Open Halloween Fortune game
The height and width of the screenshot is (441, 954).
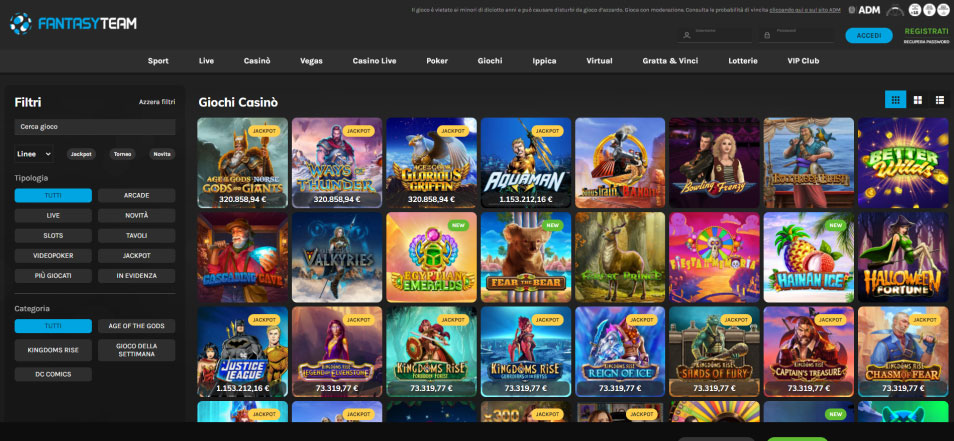click(x=903, y=257)
